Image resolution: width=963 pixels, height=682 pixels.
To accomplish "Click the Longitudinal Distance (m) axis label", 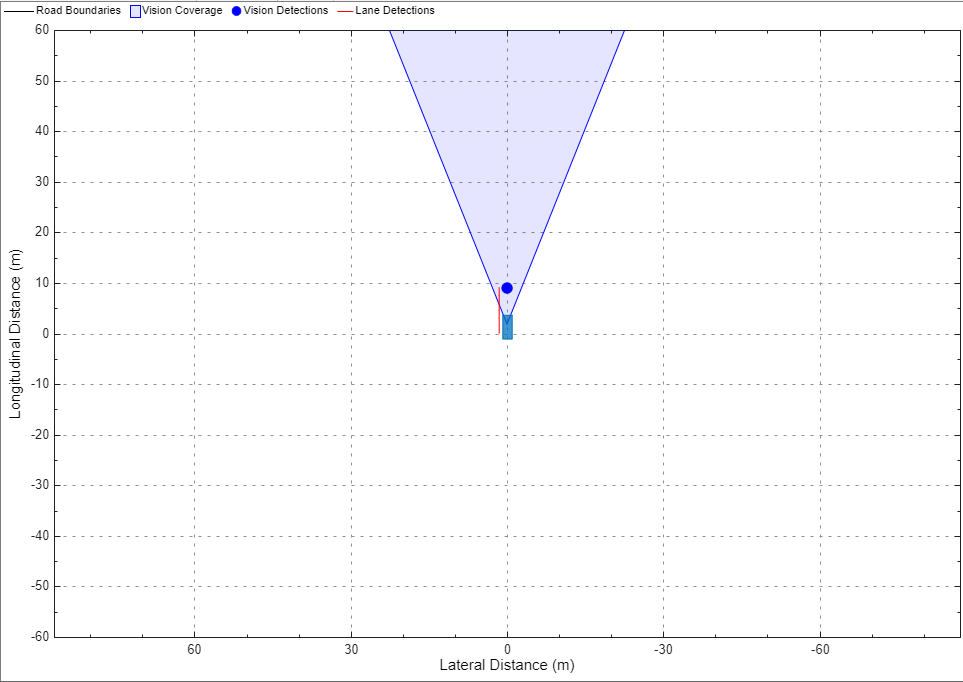I will pos(15,334).
